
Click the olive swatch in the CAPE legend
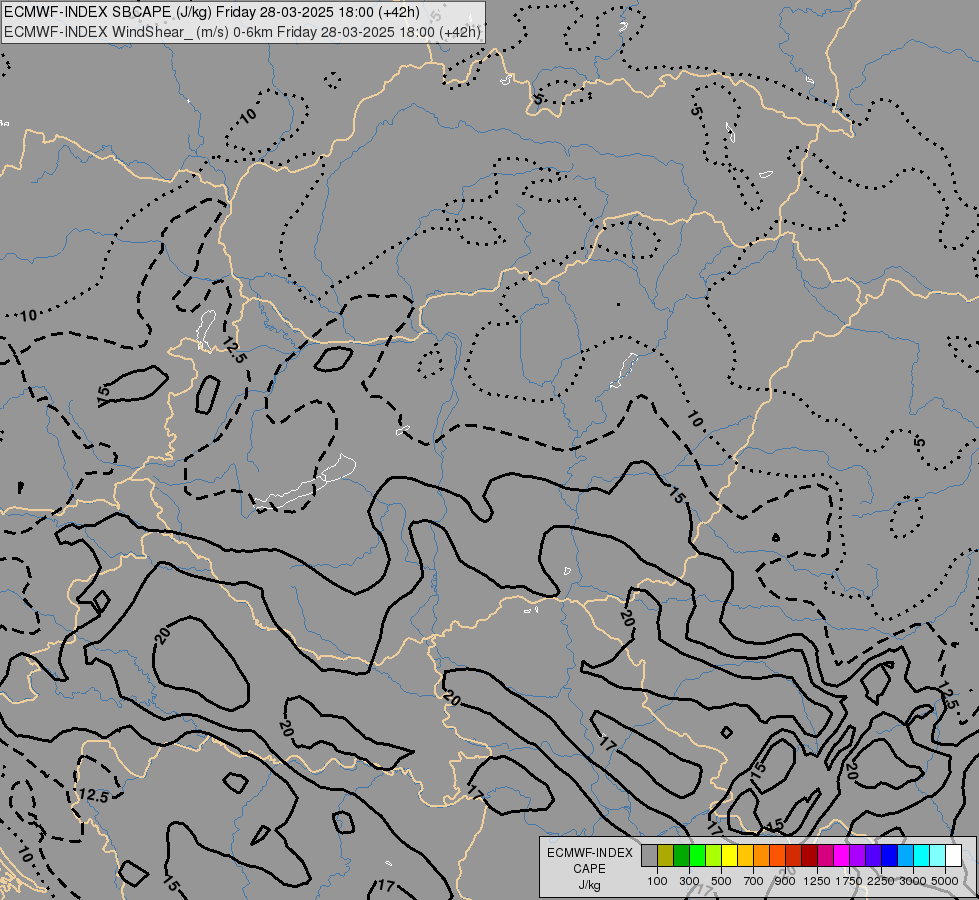tap(666, 856)
